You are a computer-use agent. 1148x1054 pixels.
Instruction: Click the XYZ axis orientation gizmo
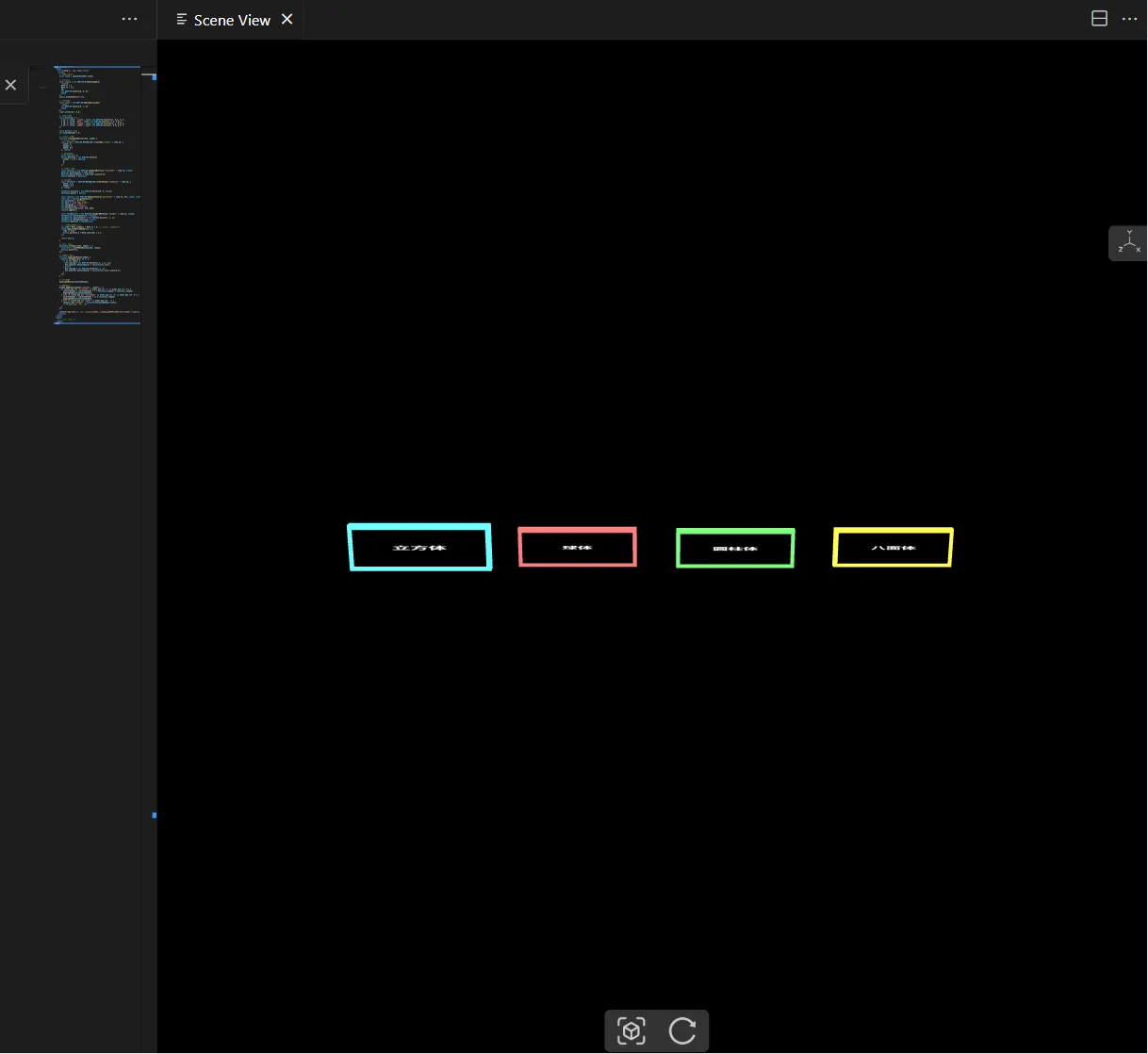pos(1129,243)
